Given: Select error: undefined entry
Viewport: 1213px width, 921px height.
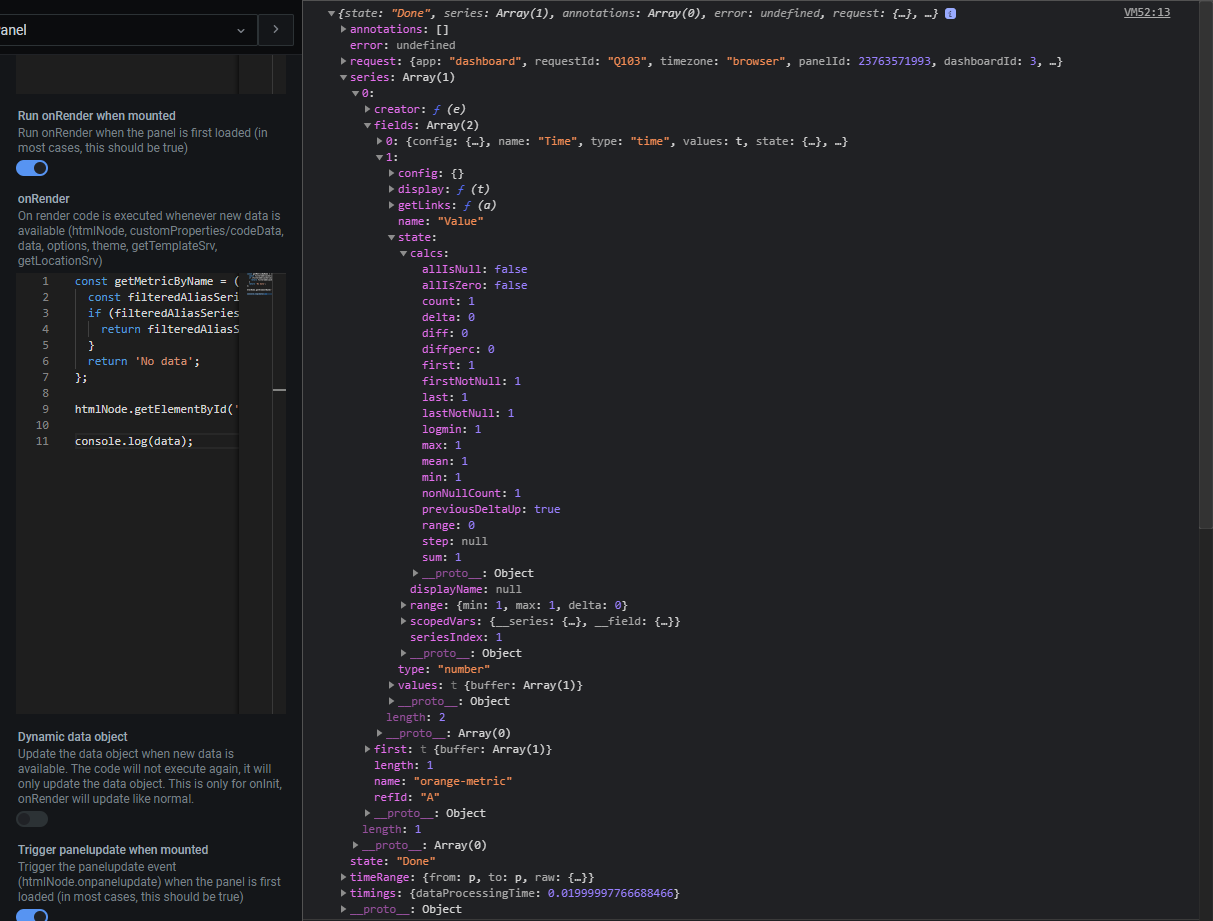Looking at the screenshot, I should tap(402, 45).
